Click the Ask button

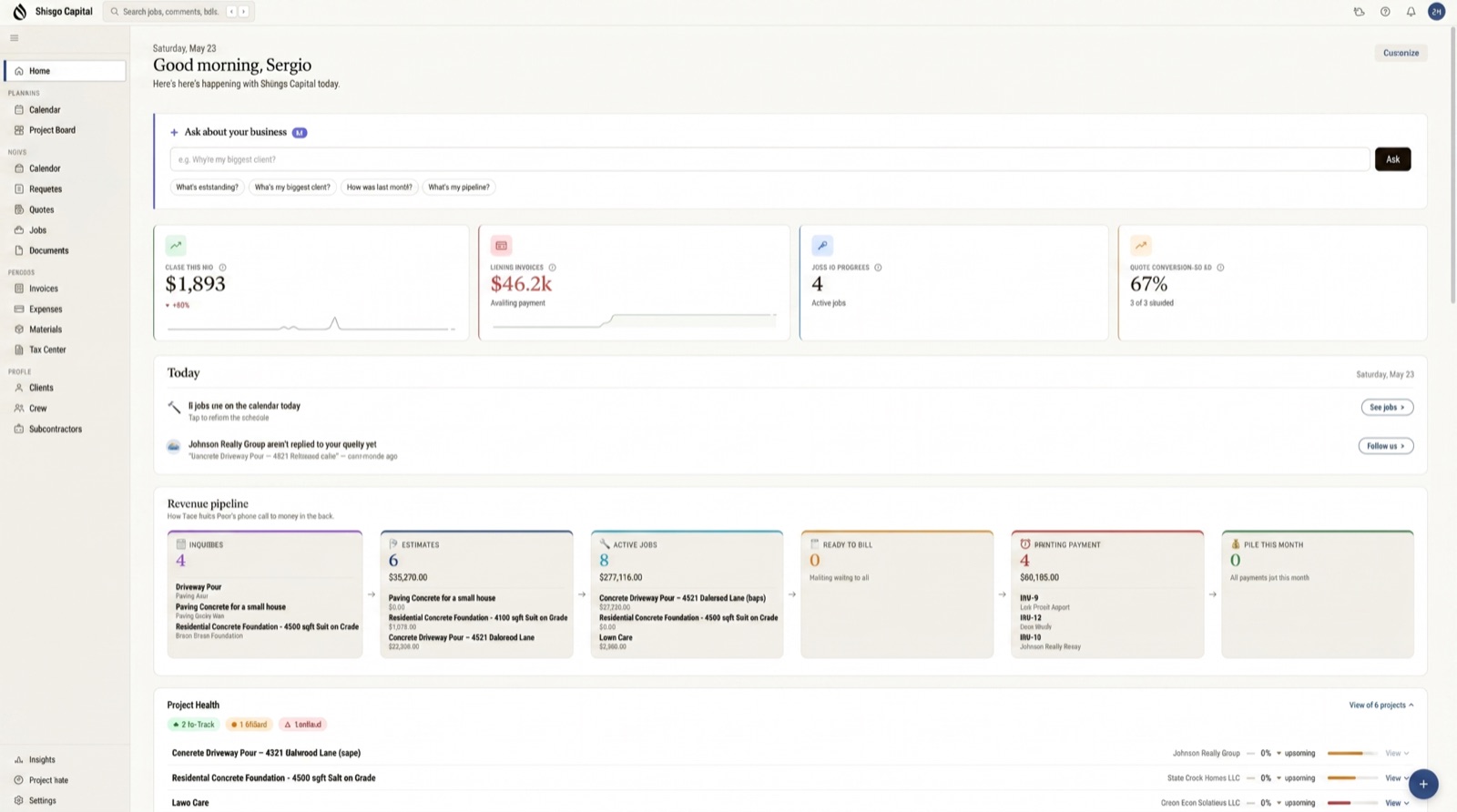1392,159
